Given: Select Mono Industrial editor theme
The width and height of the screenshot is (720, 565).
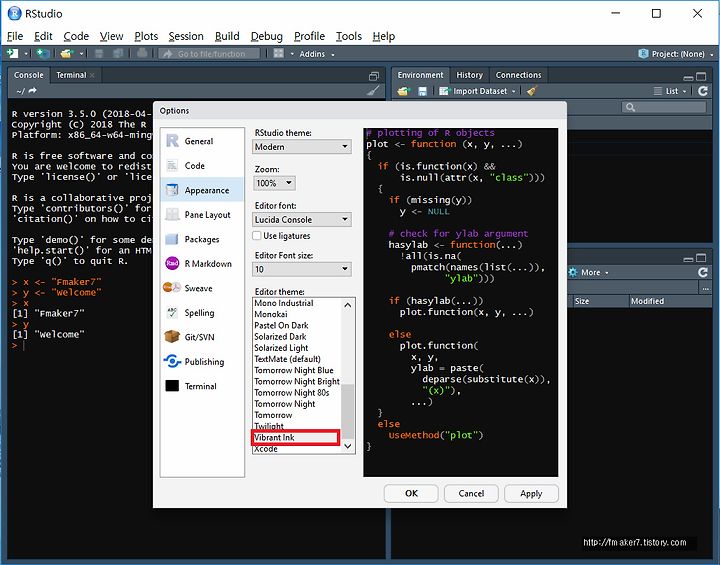Looking at the screenshot, I should 297,303.
